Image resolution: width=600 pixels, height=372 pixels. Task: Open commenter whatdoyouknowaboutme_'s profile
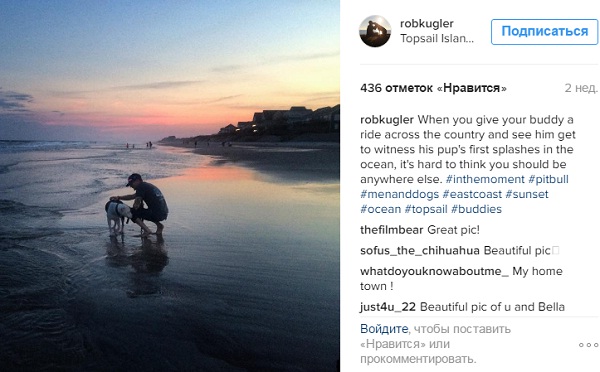434,271
